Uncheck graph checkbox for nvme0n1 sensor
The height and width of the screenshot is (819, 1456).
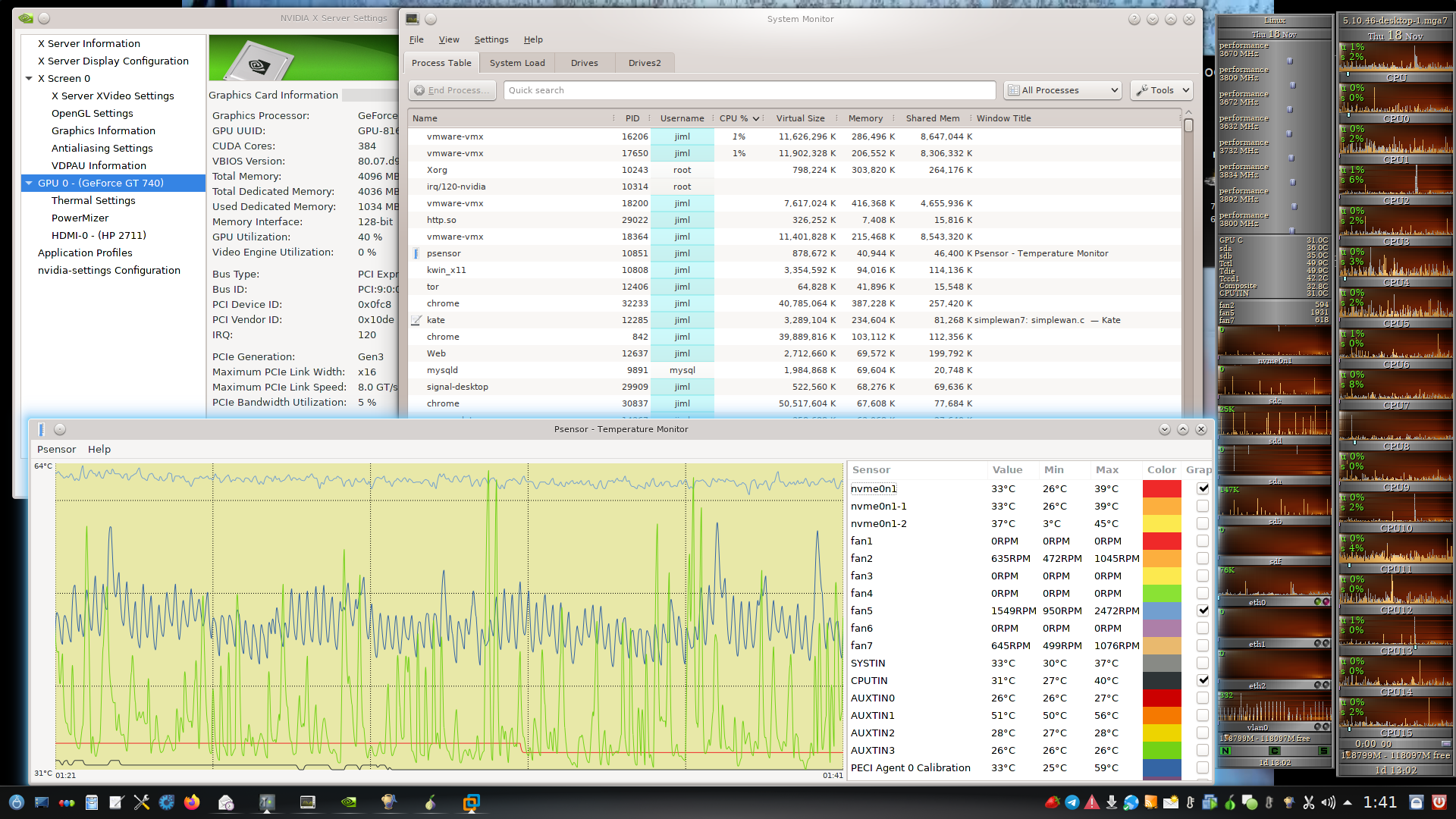click(1203, 488)
